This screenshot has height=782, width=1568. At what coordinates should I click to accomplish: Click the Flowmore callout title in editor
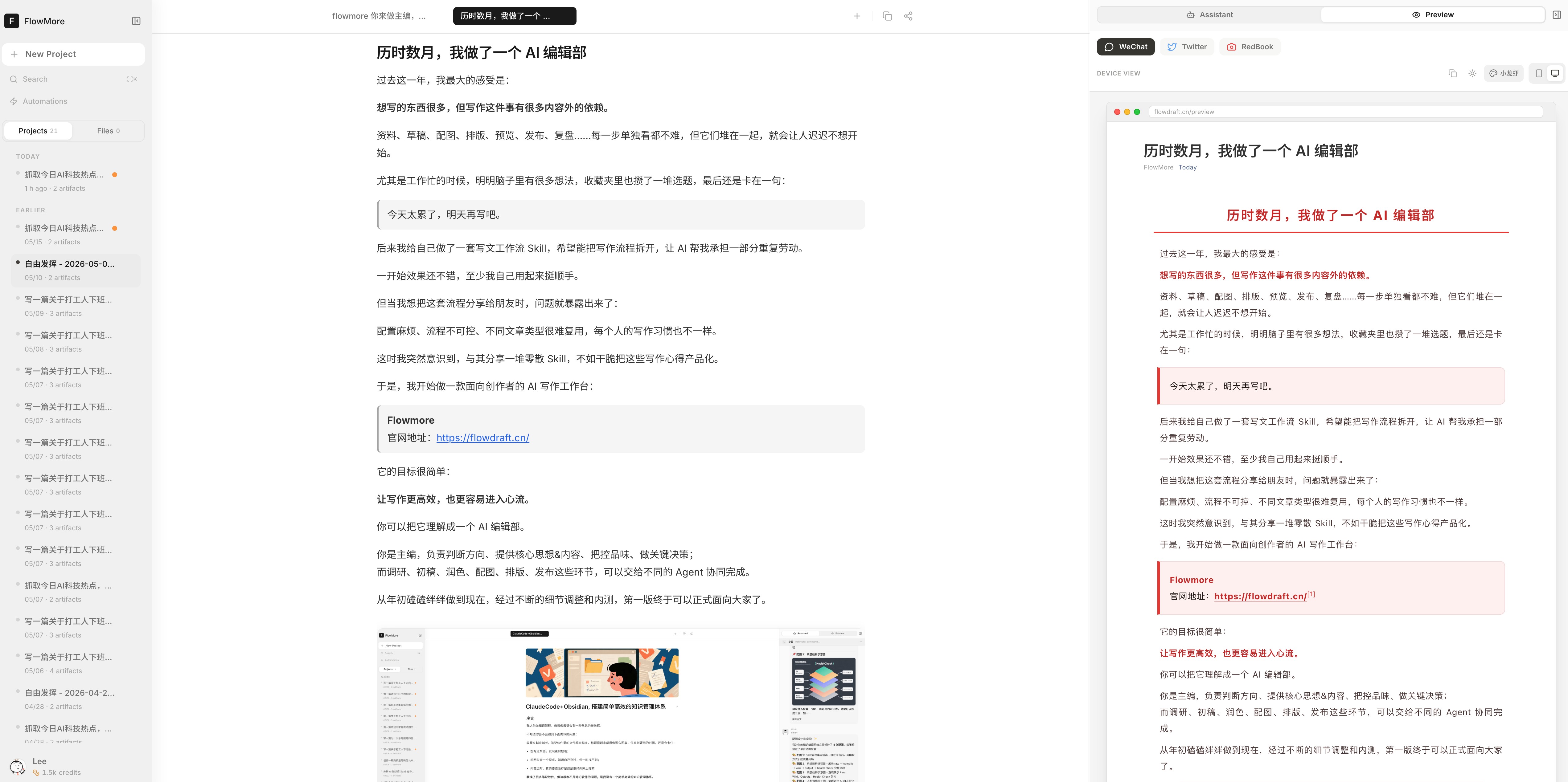pyautogui.click(x=411, y=421)
